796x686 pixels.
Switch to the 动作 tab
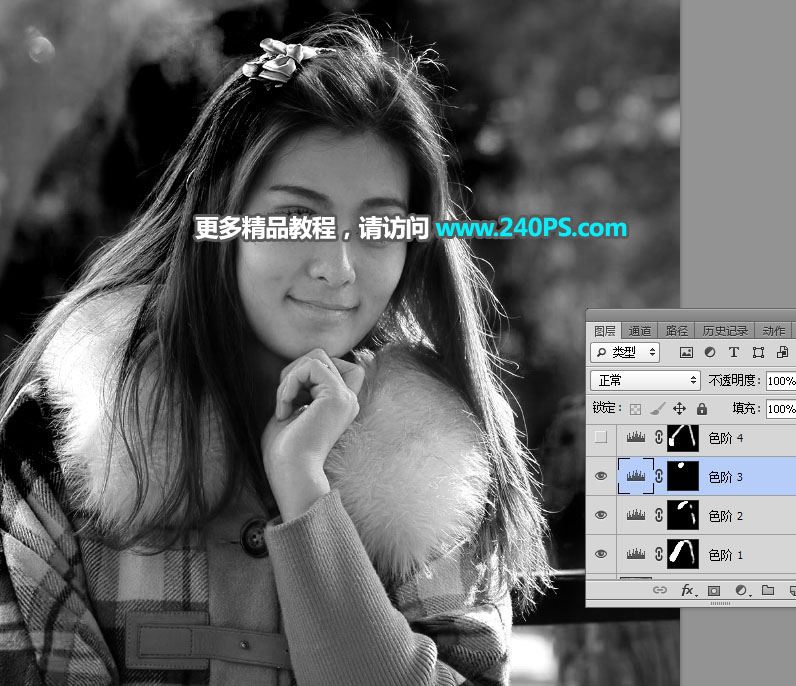pos(773,331)
